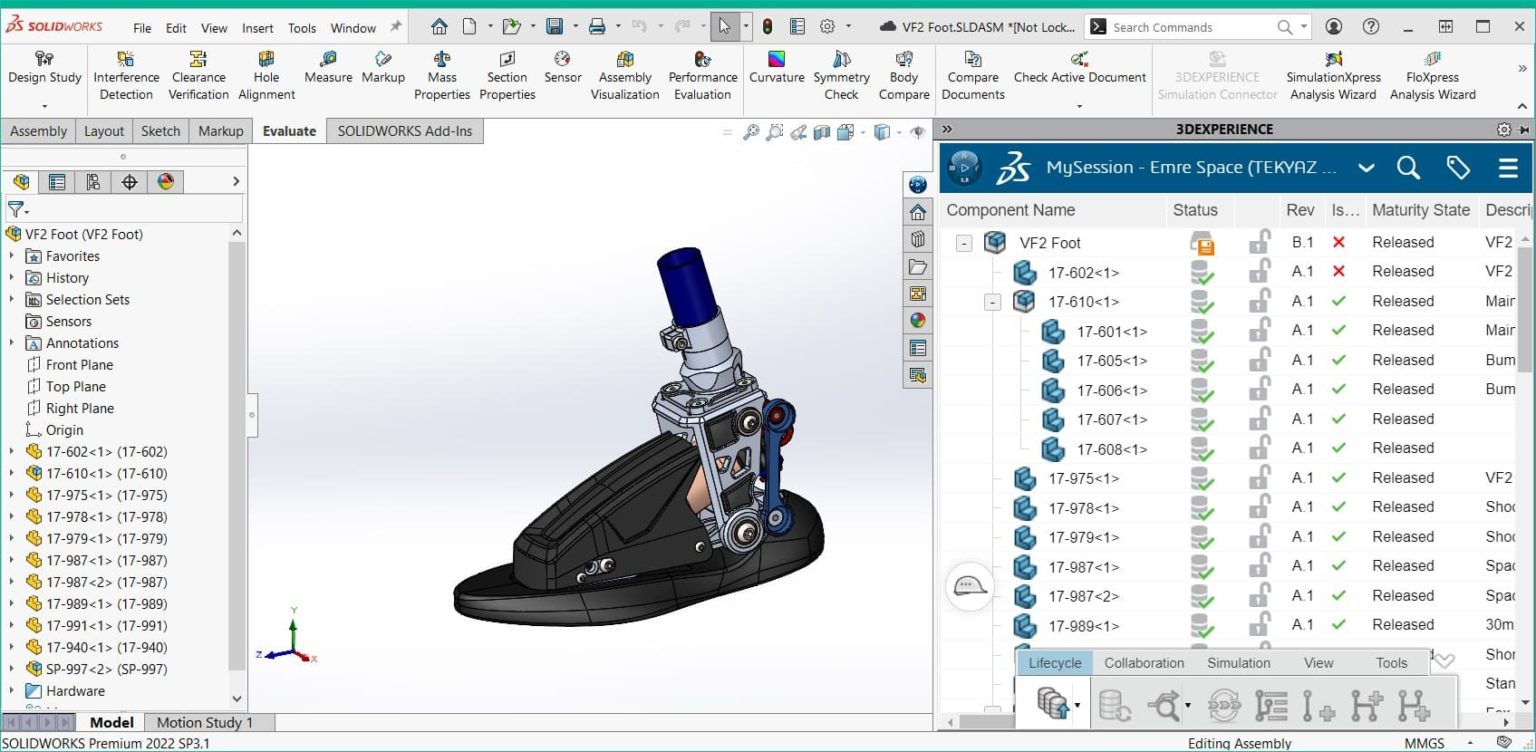Open the Tools menu
Screen dimensions: 1536x752
tap(301, 28)
